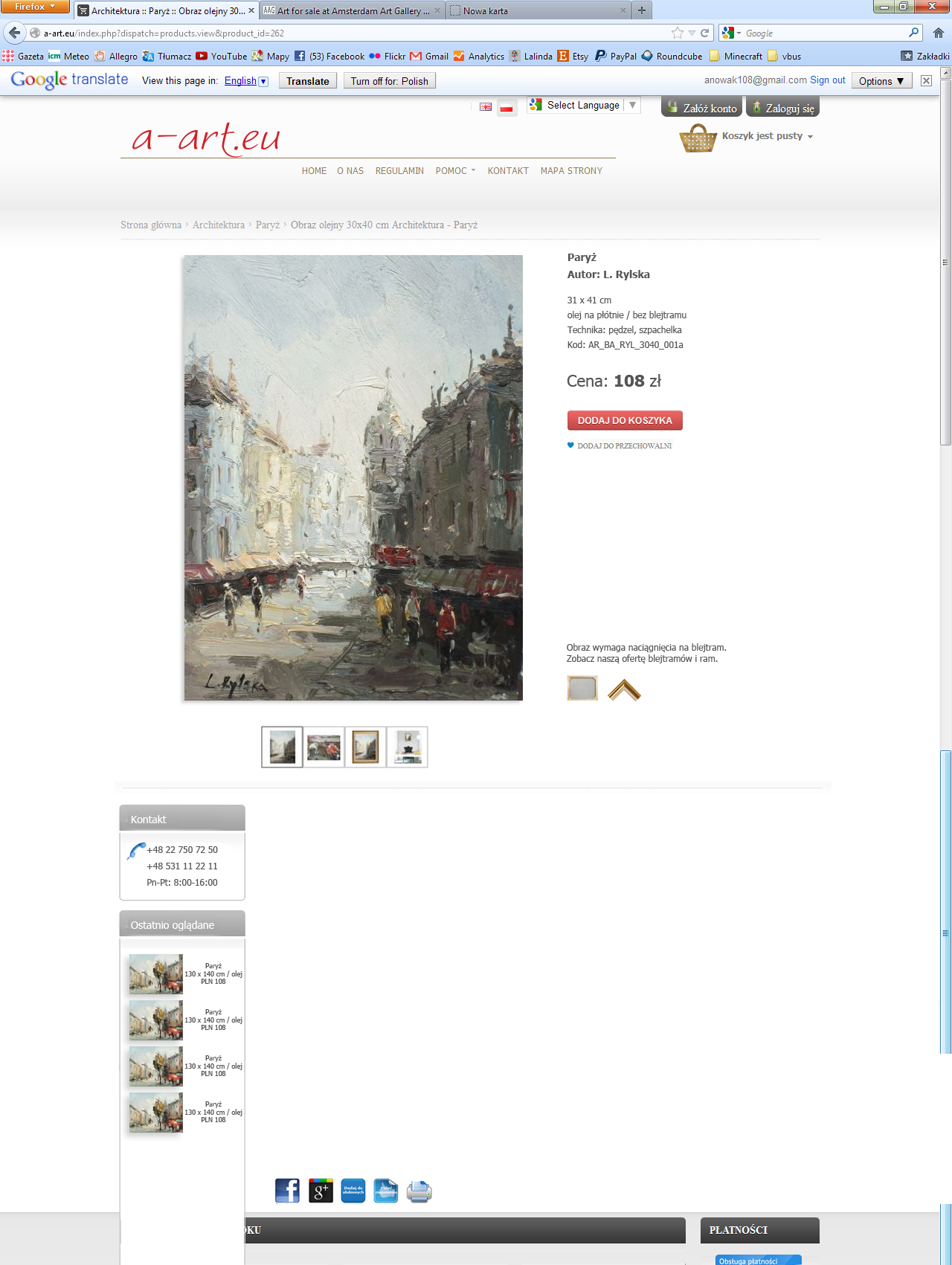Open the Select Language dropdown
Screen dimensions: 952x1265
pyautogui.click(x=584, y=106)
